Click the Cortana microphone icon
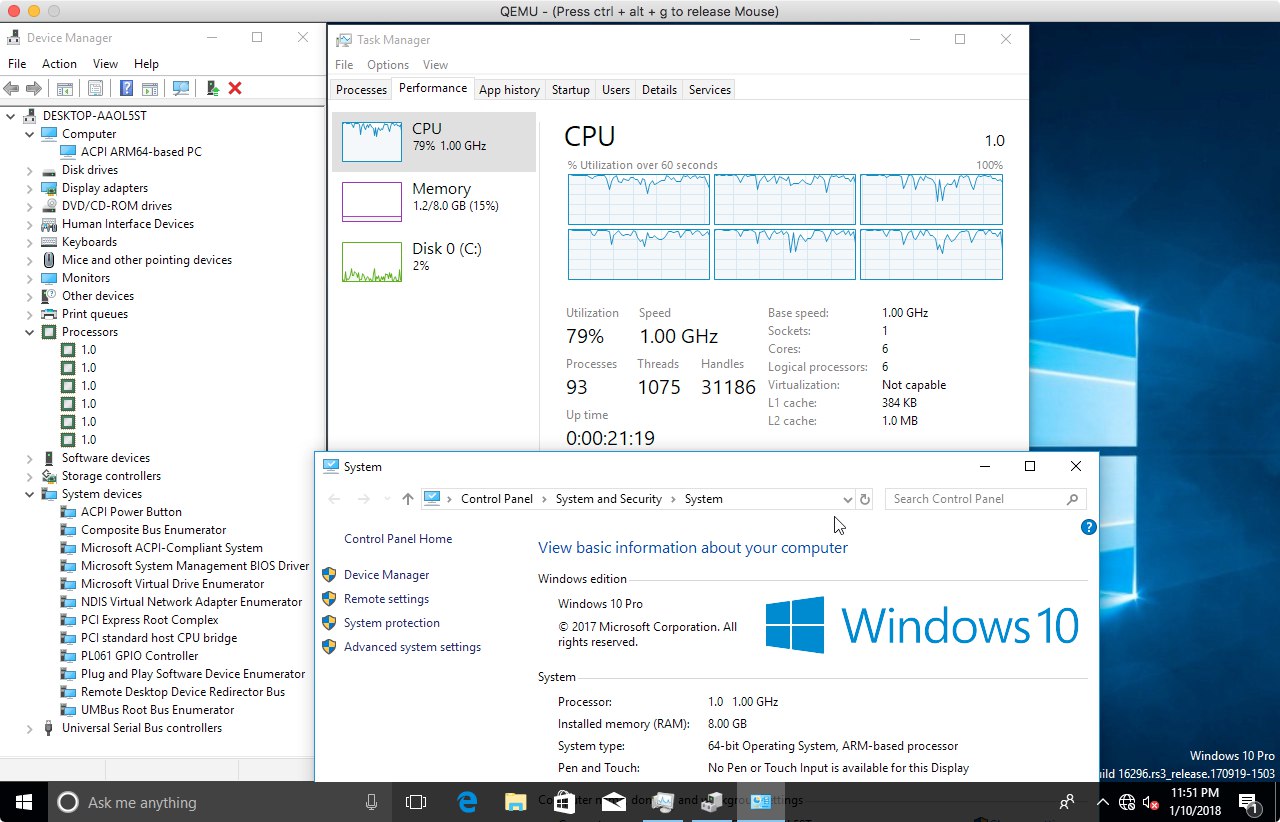The width and height of the screenshot is (1280, 822). coord(371,802)
